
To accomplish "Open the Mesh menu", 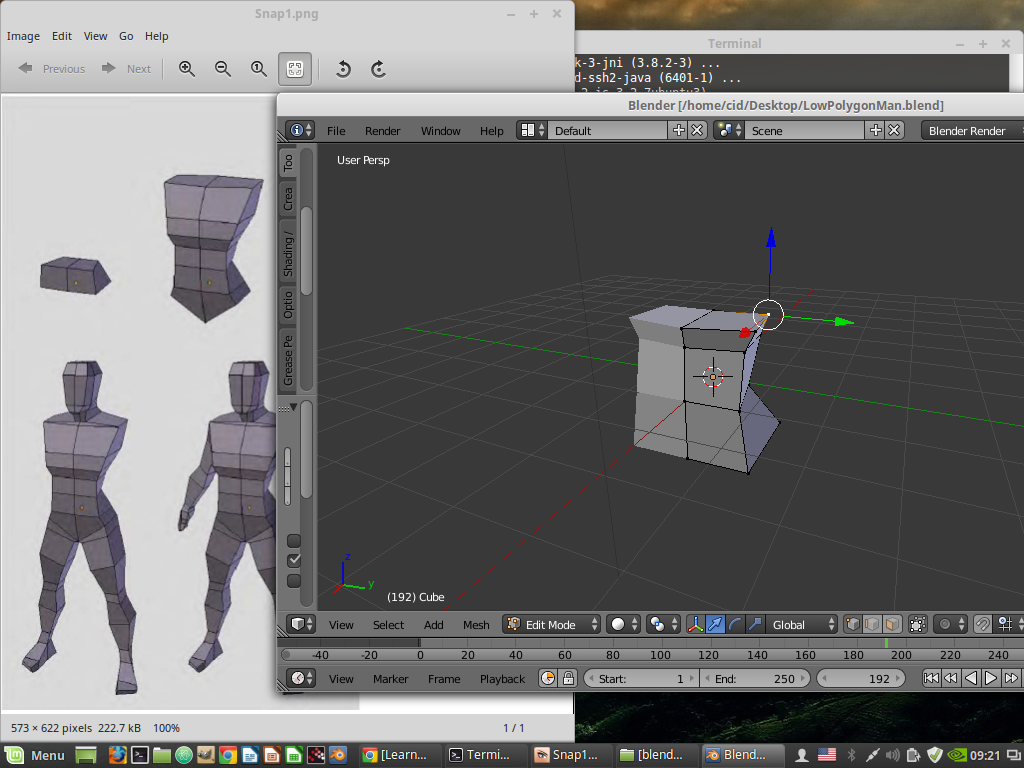I will point(475,625).
